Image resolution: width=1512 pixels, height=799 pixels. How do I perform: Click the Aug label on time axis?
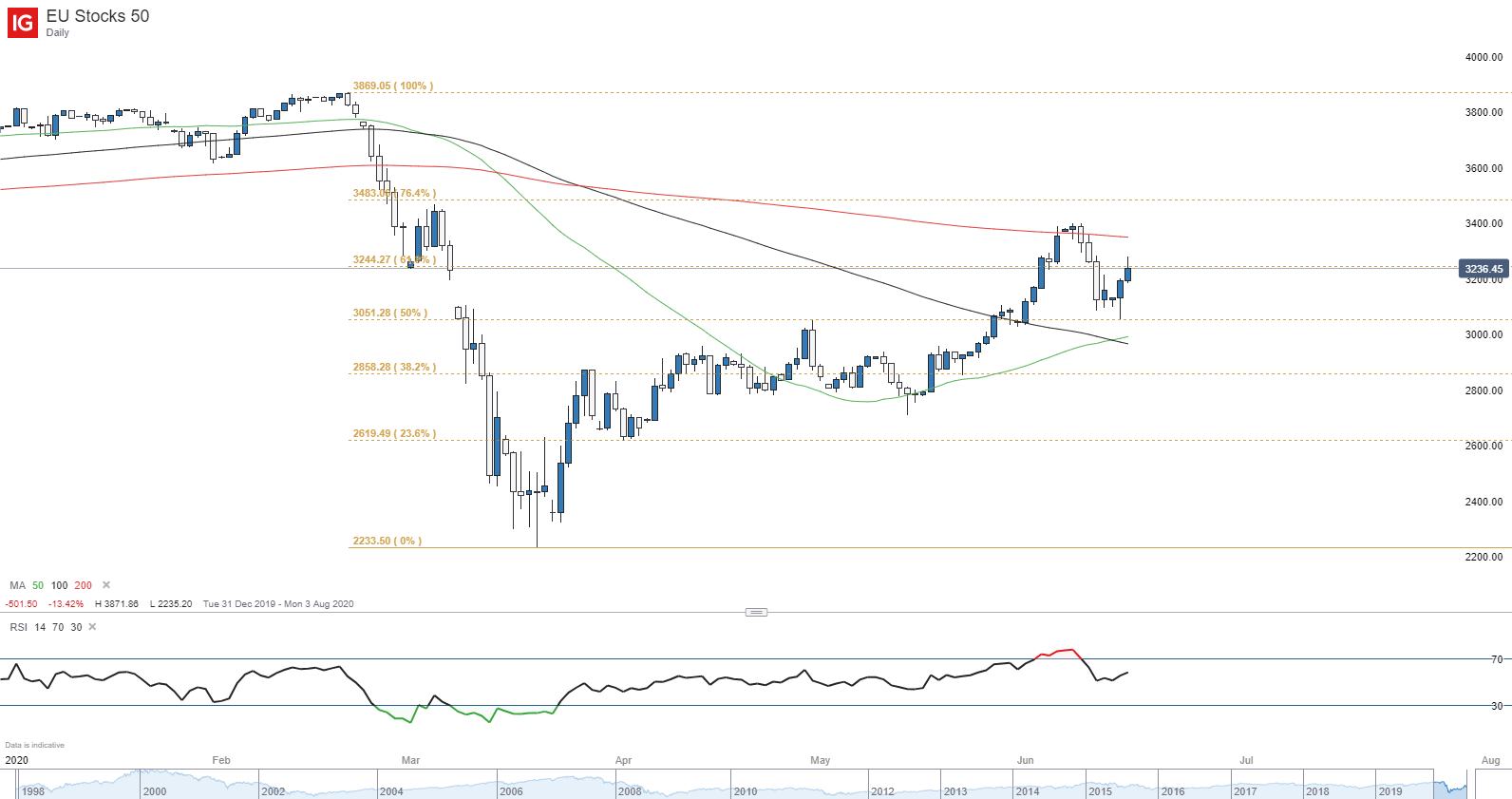coord(1491,760)
